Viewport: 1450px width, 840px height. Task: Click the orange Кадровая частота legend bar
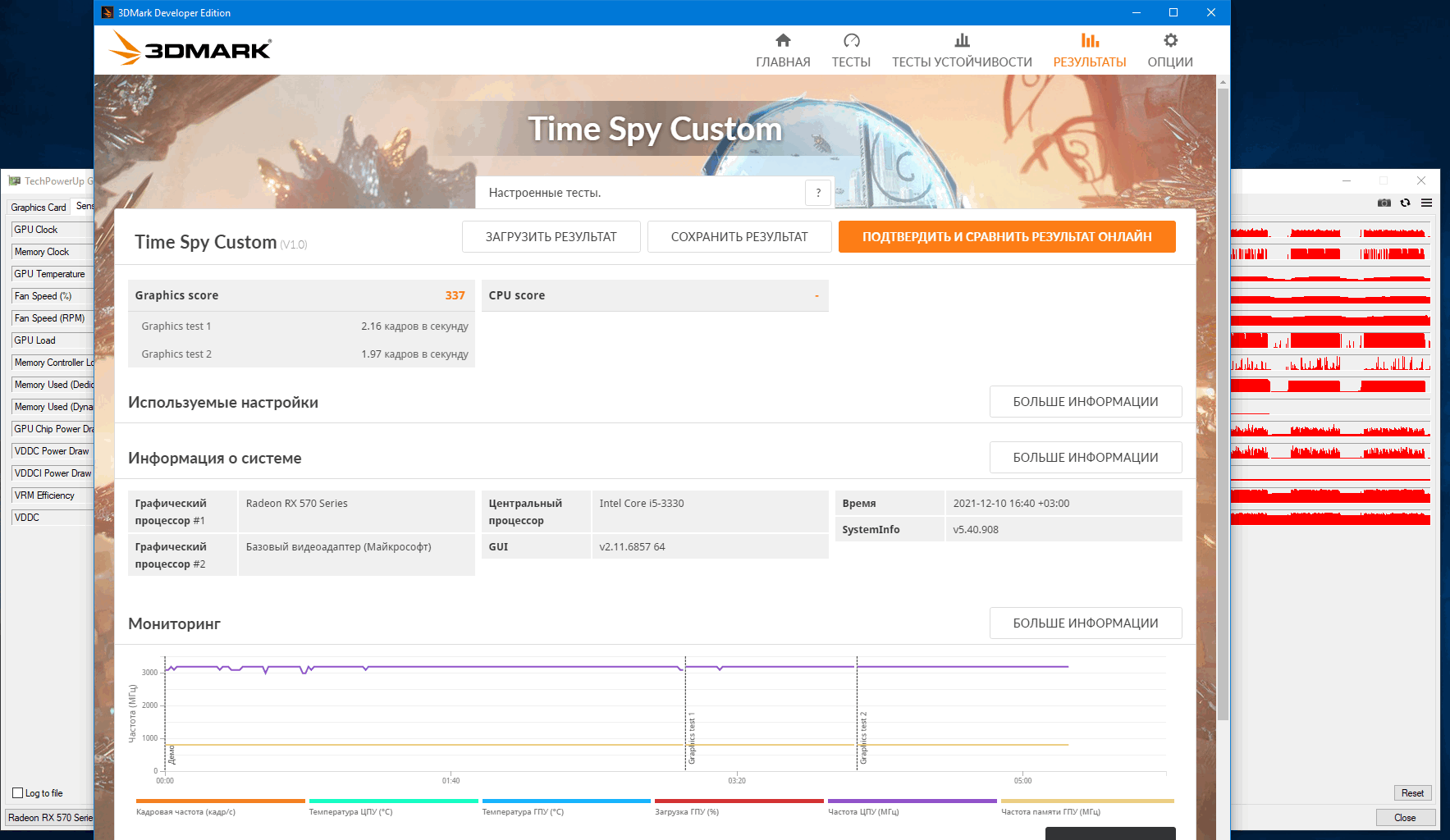(220, 801)
